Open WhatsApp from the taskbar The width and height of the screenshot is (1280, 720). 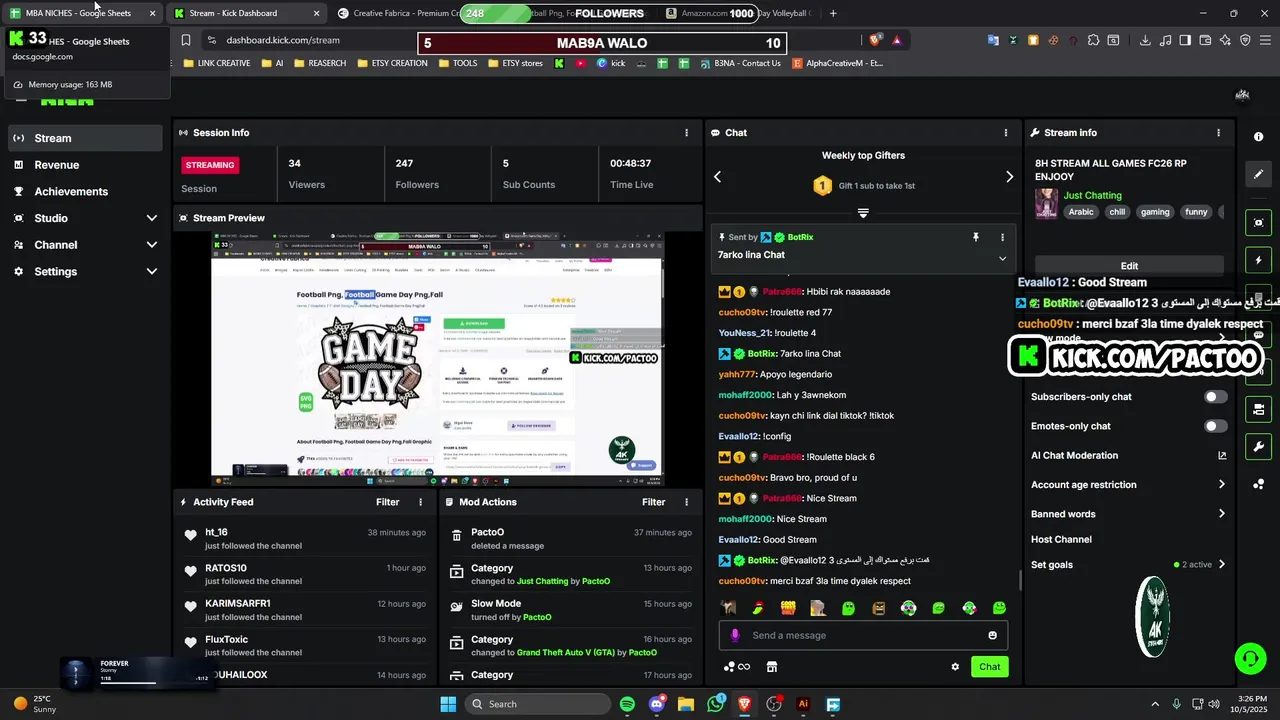(x=715, y=704)
